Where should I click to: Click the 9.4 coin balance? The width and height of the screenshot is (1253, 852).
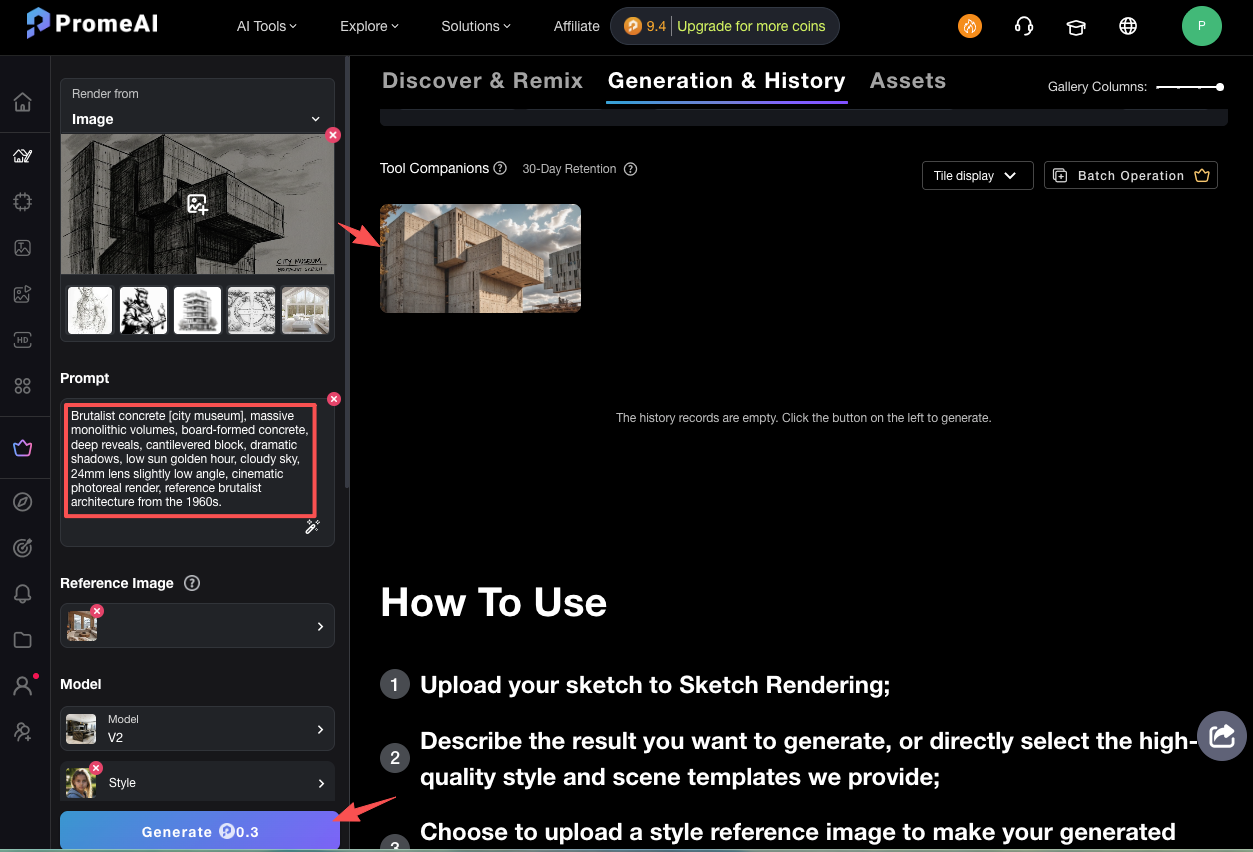tap(646, 26)
